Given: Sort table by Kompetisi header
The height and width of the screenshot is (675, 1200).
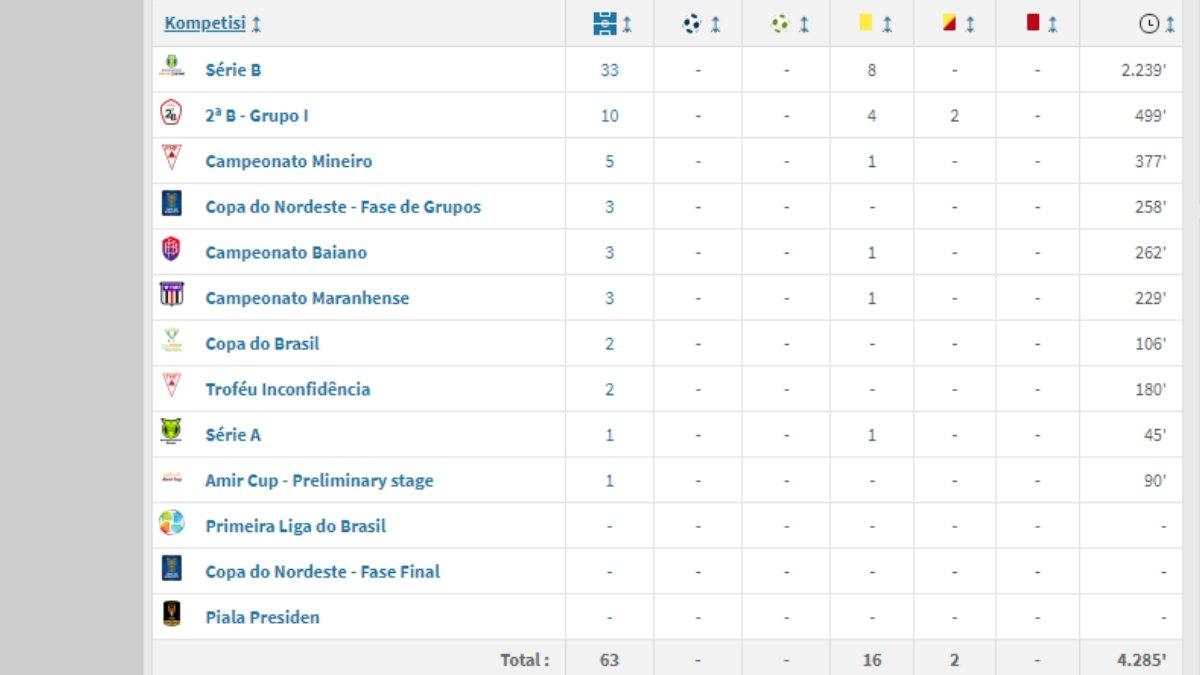Looking at the screenshot, I should click(x=205, y=22).
